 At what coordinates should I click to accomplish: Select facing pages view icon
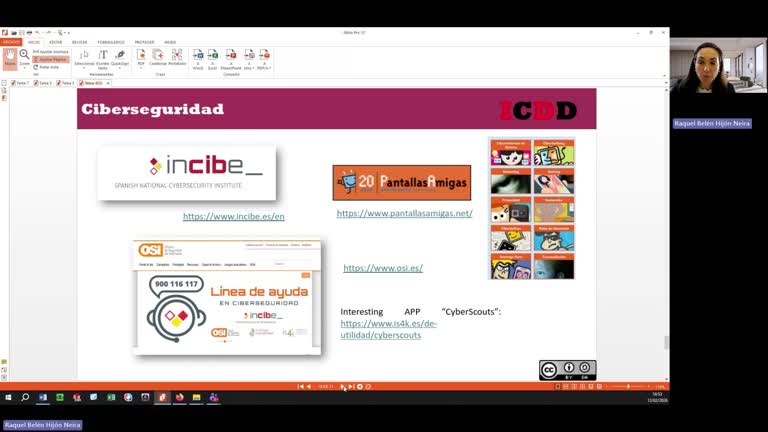pos(574,386)
